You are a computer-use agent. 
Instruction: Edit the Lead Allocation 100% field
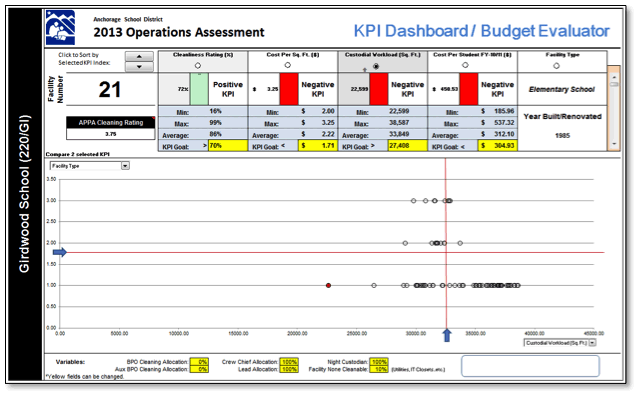click(x=289, y=369)
